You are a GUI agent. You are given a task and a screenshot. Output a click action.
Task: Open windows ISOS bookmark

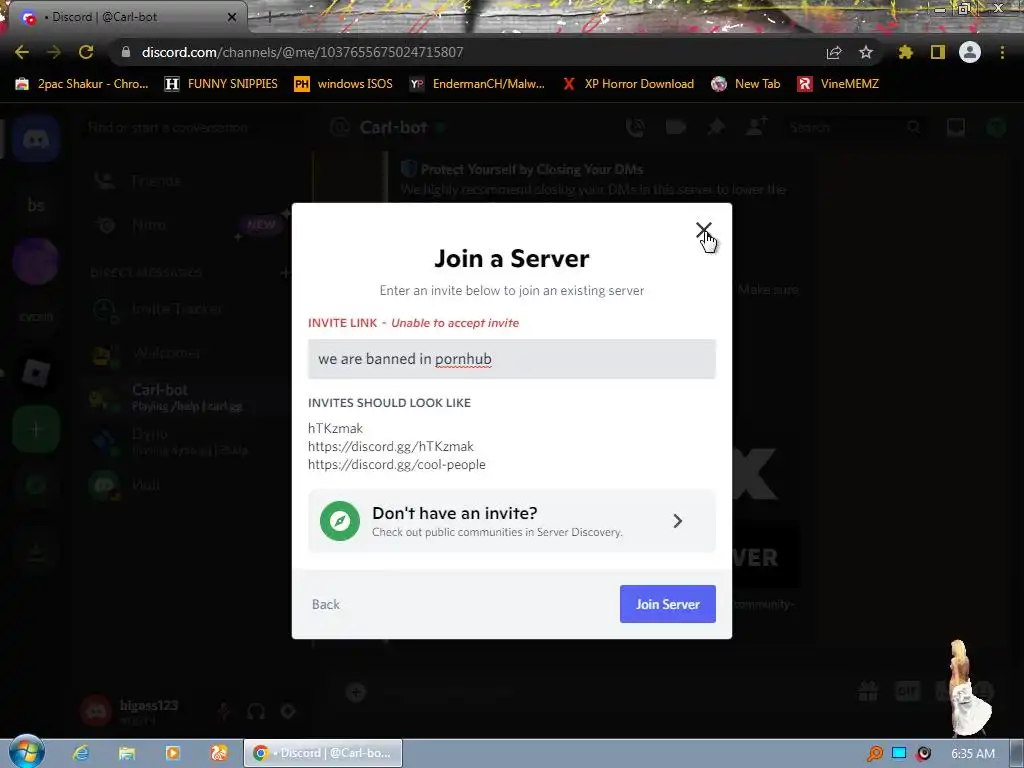344,84
